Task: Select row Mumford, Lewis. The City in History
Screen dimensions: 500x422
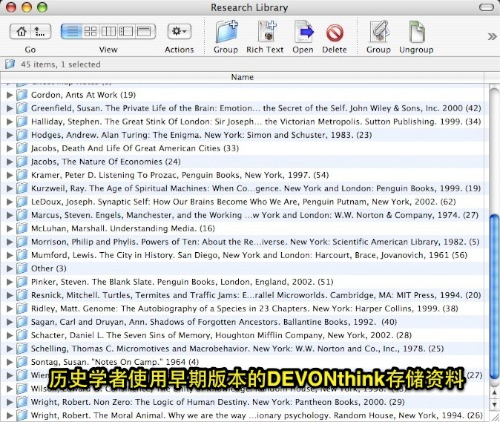Action: point(243,255)
